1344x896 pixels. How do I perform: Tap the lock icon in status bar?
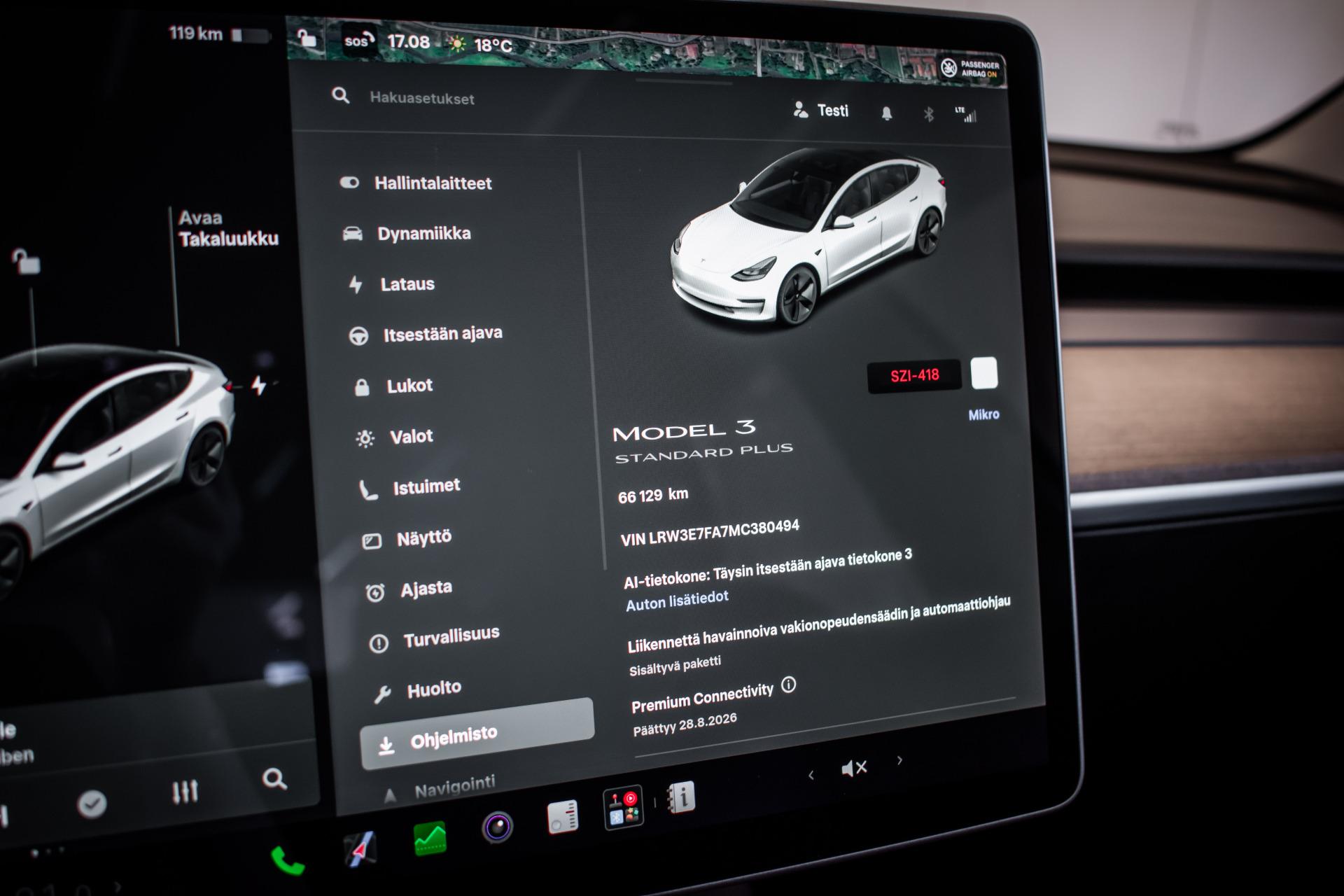click(307, 37)
